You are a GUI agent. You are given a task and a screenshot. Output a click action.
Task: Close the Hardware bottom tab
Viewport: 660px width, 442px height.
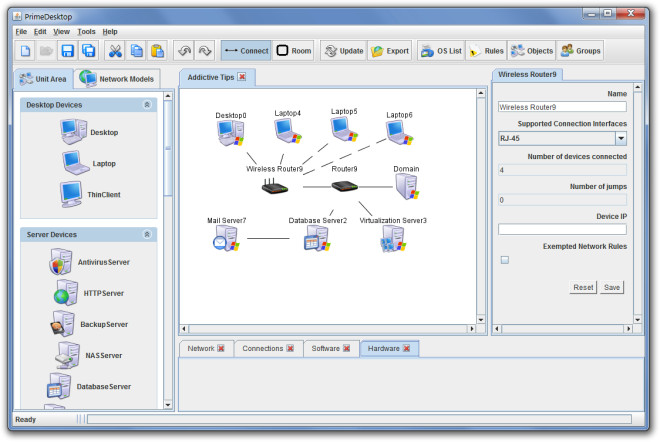[x=406, y=348]
